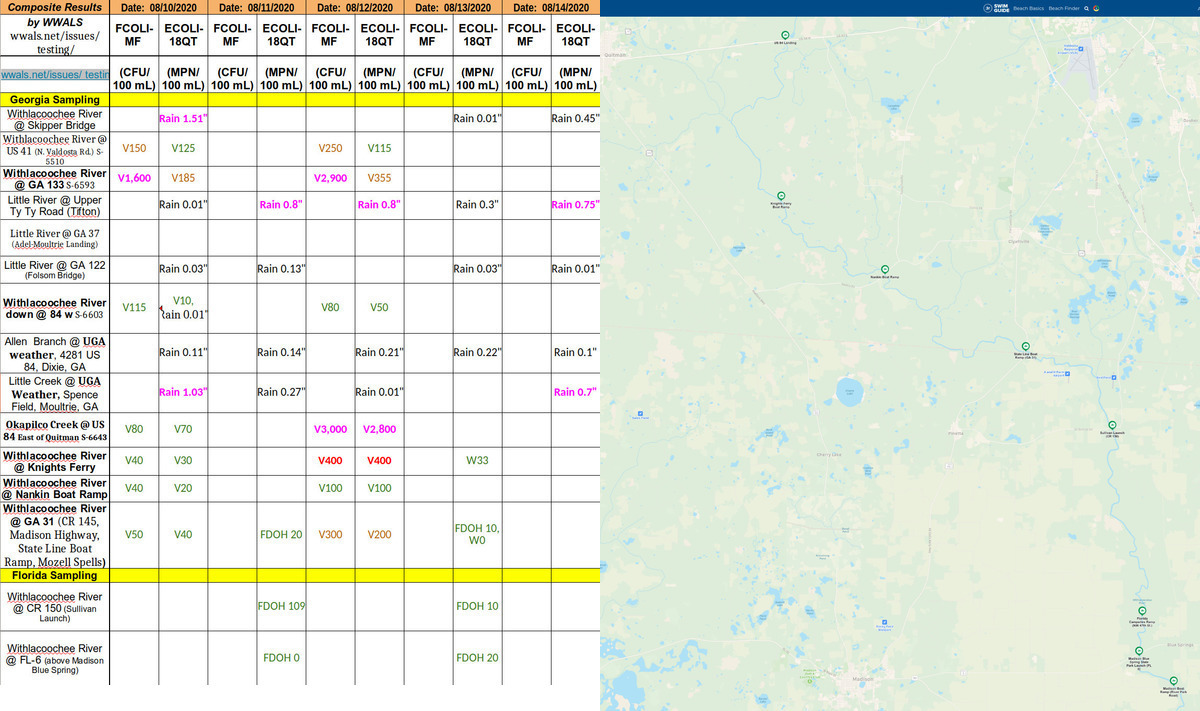The image size is (1200, 711).
Task: Click the 'Georgia Sampling' yellow section row
Action: point(300,100)
